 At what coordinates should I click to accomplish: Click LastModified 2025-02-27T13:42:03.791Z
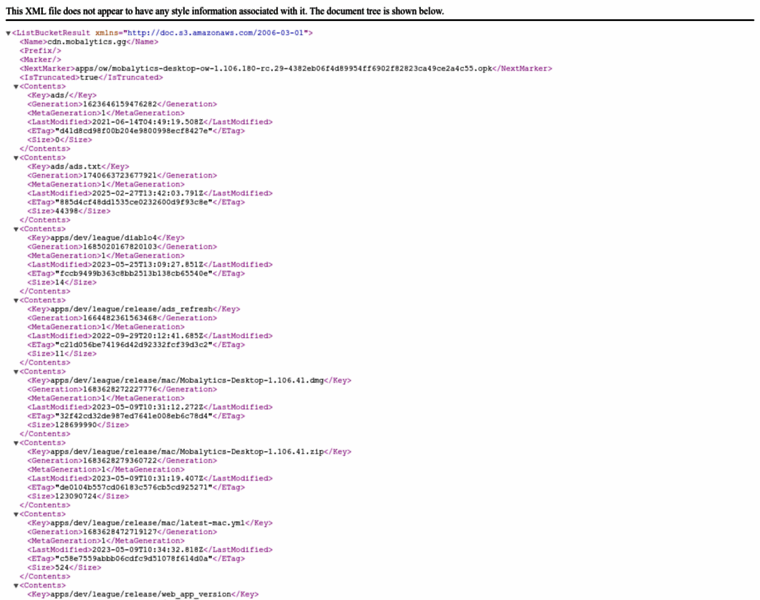pos(148,193)
